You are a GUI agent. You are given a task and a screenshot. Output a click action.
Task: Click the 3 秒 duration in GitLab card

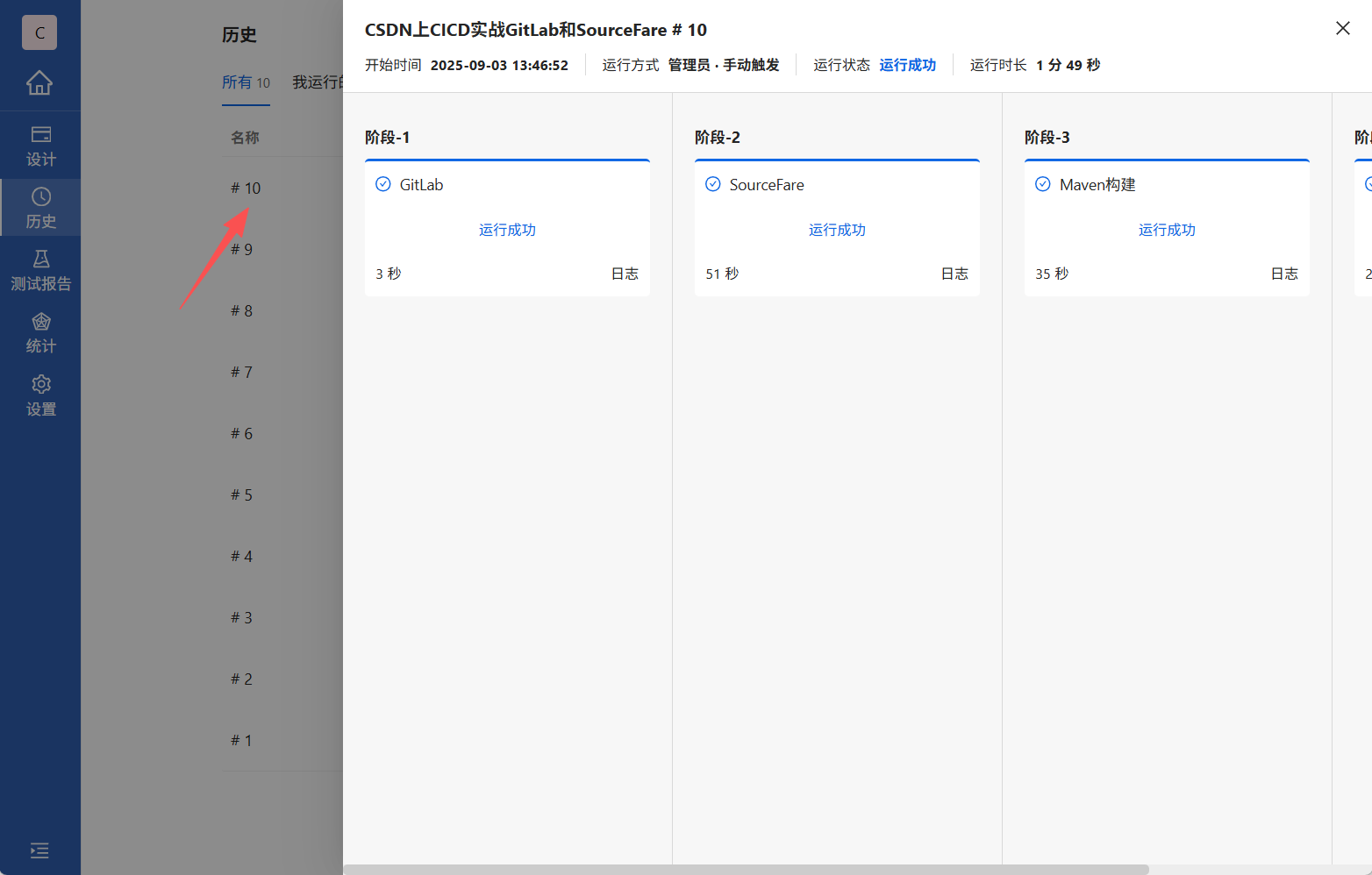pyautogui.click(x=389, y=274)
